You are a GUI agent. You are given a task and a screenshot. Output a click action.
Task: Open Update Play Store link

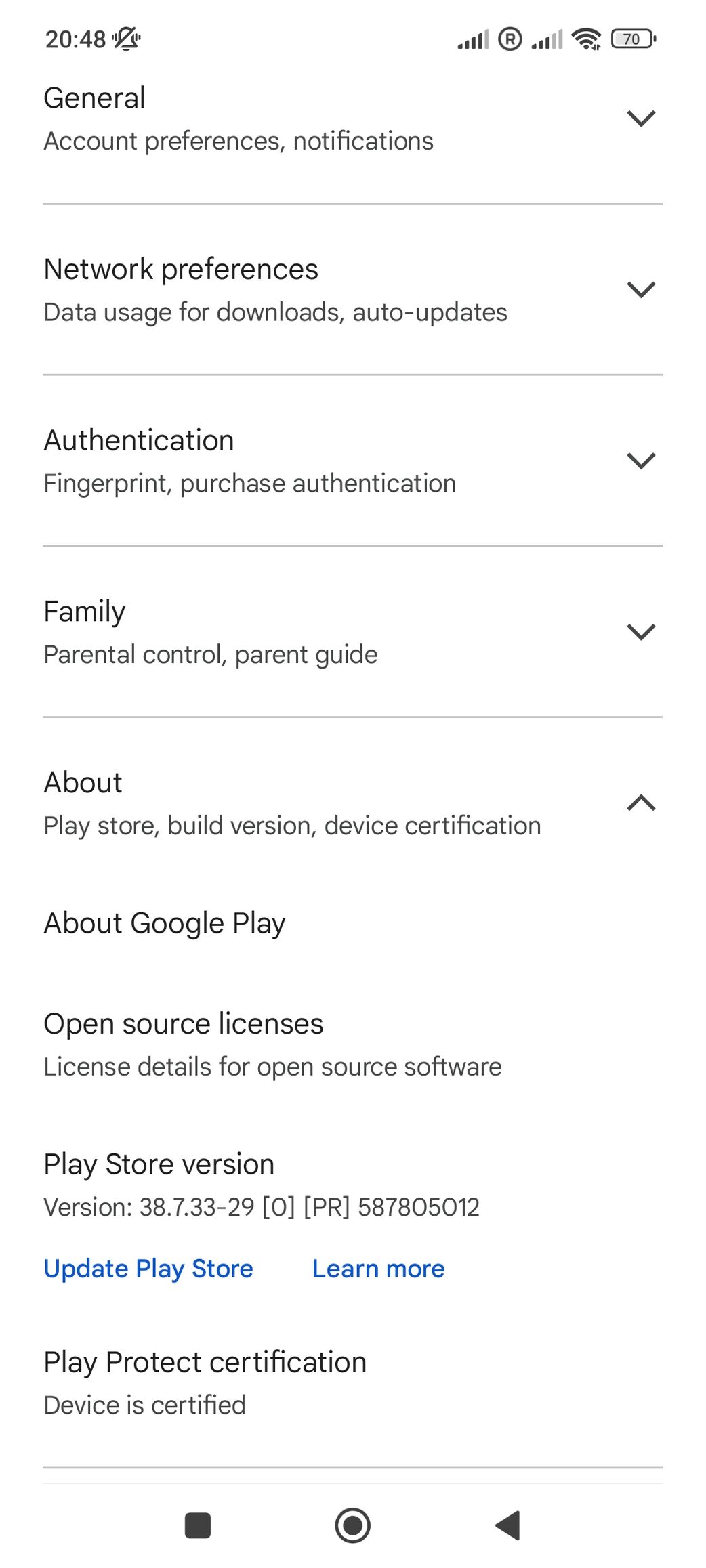pos(148,1269)
